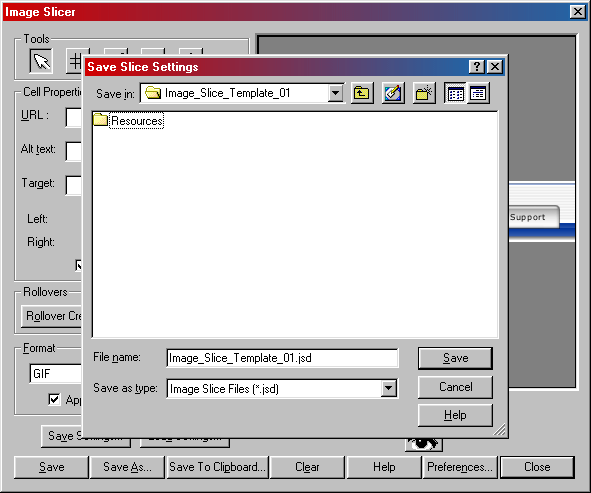The image size is (591, 493).
Task: Expand the Save in folder dropdown
Action: click(335, 93)
